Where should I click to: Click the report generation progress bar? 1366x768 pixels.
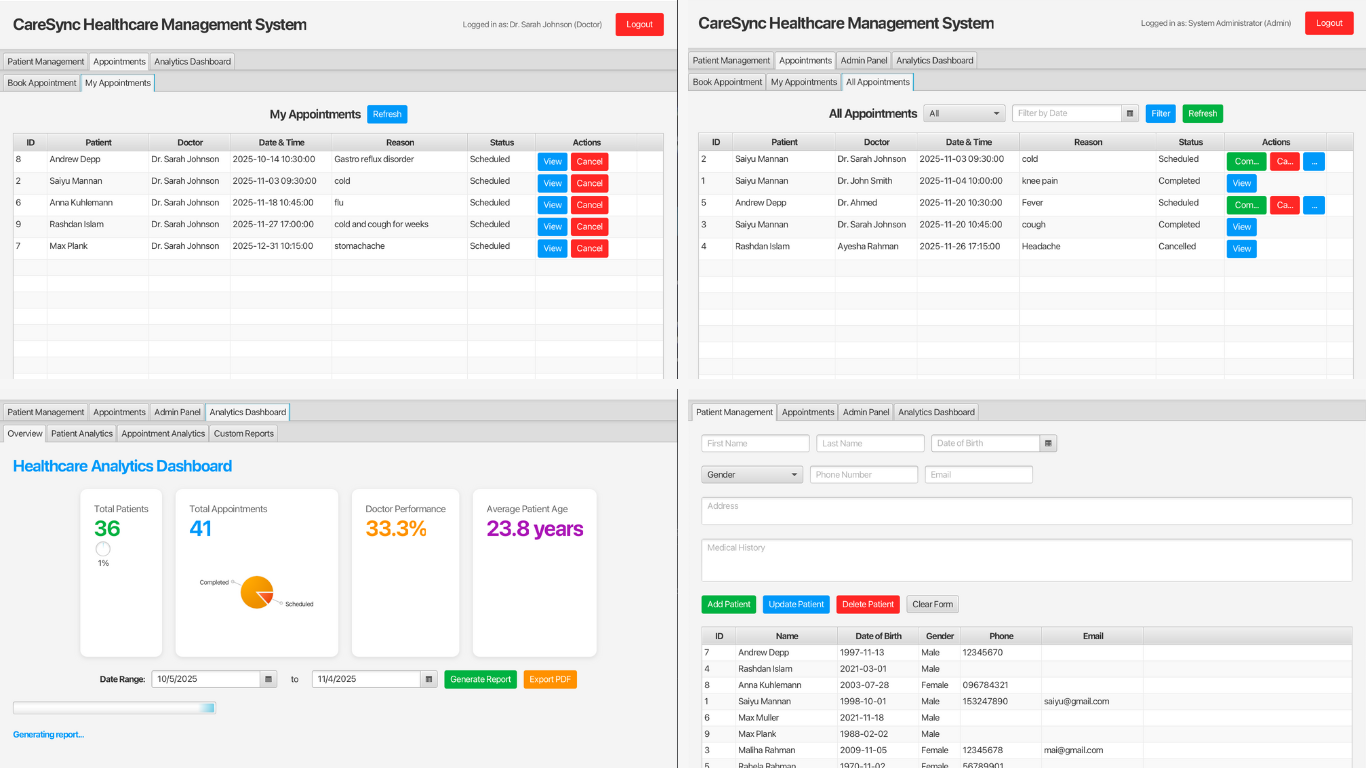(114, 708)
